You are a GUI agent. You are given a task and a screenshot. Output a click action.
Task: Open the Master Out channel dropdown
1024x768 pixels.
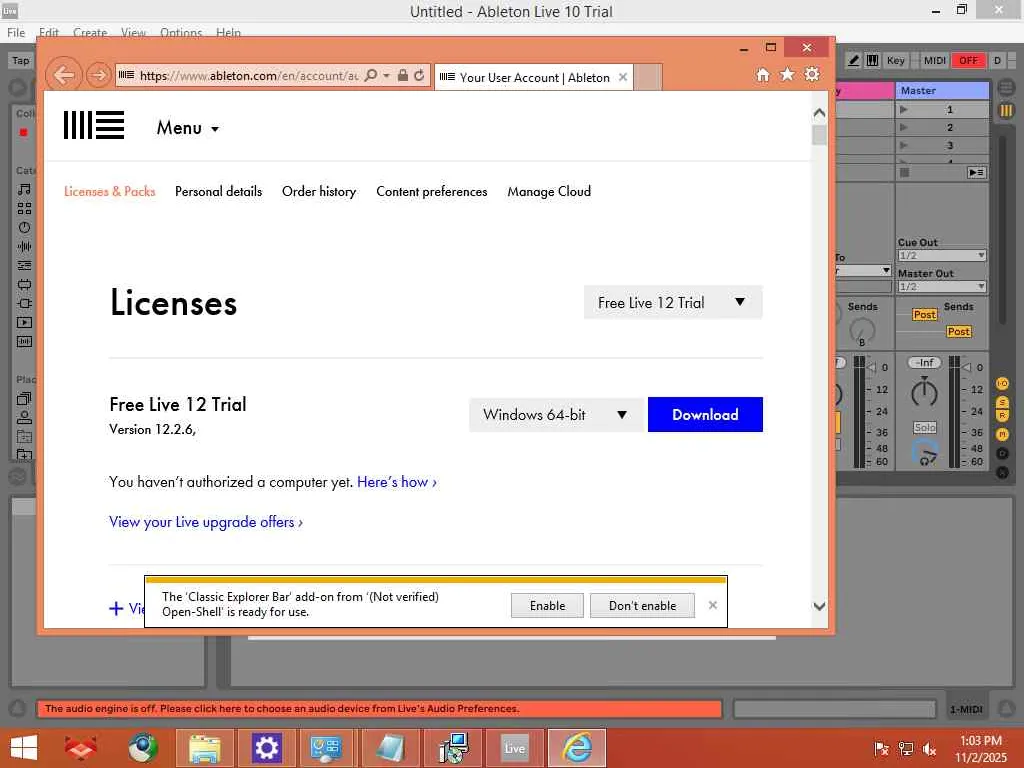942,287
